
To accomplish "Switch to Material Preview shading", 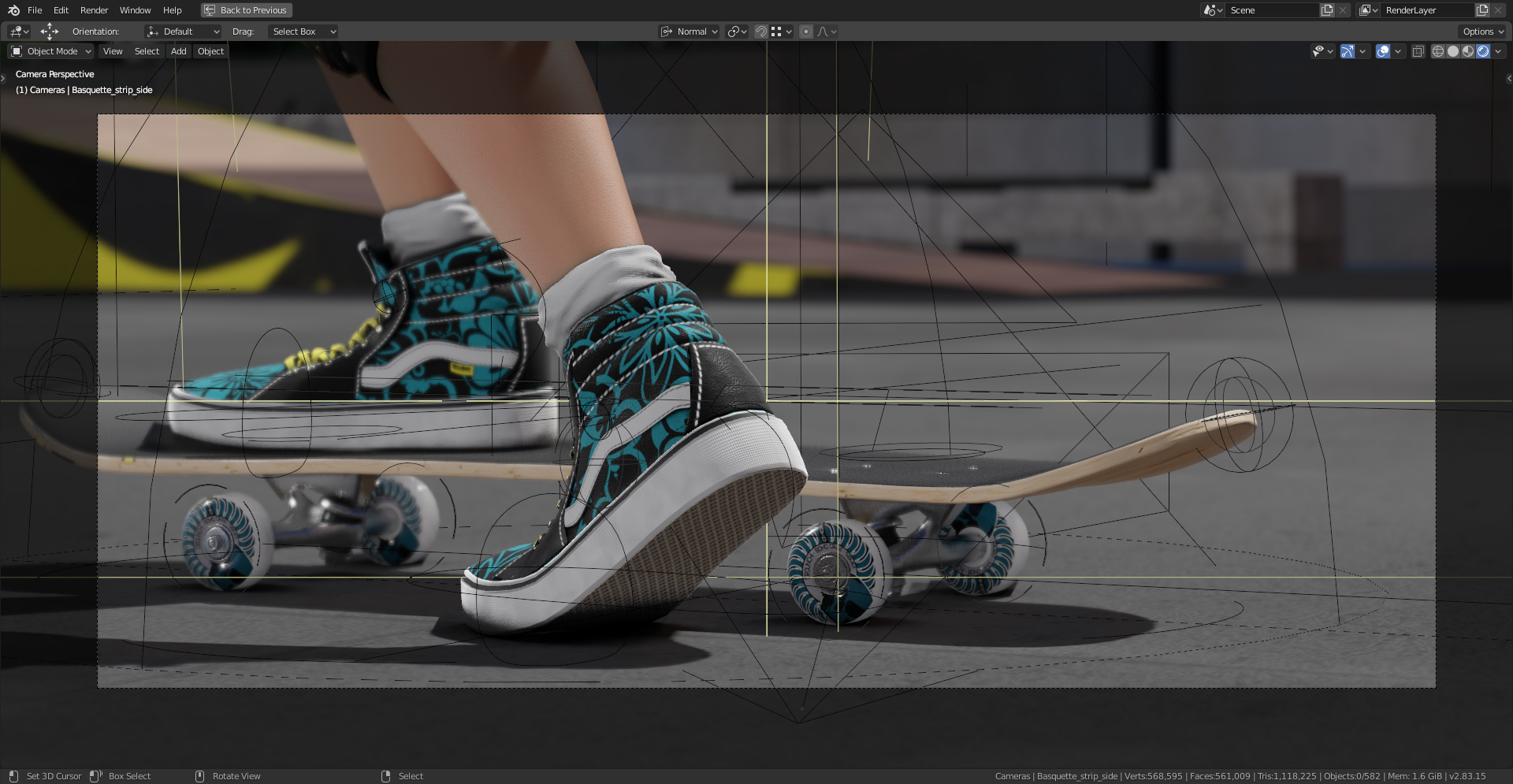I will 1468,51.
